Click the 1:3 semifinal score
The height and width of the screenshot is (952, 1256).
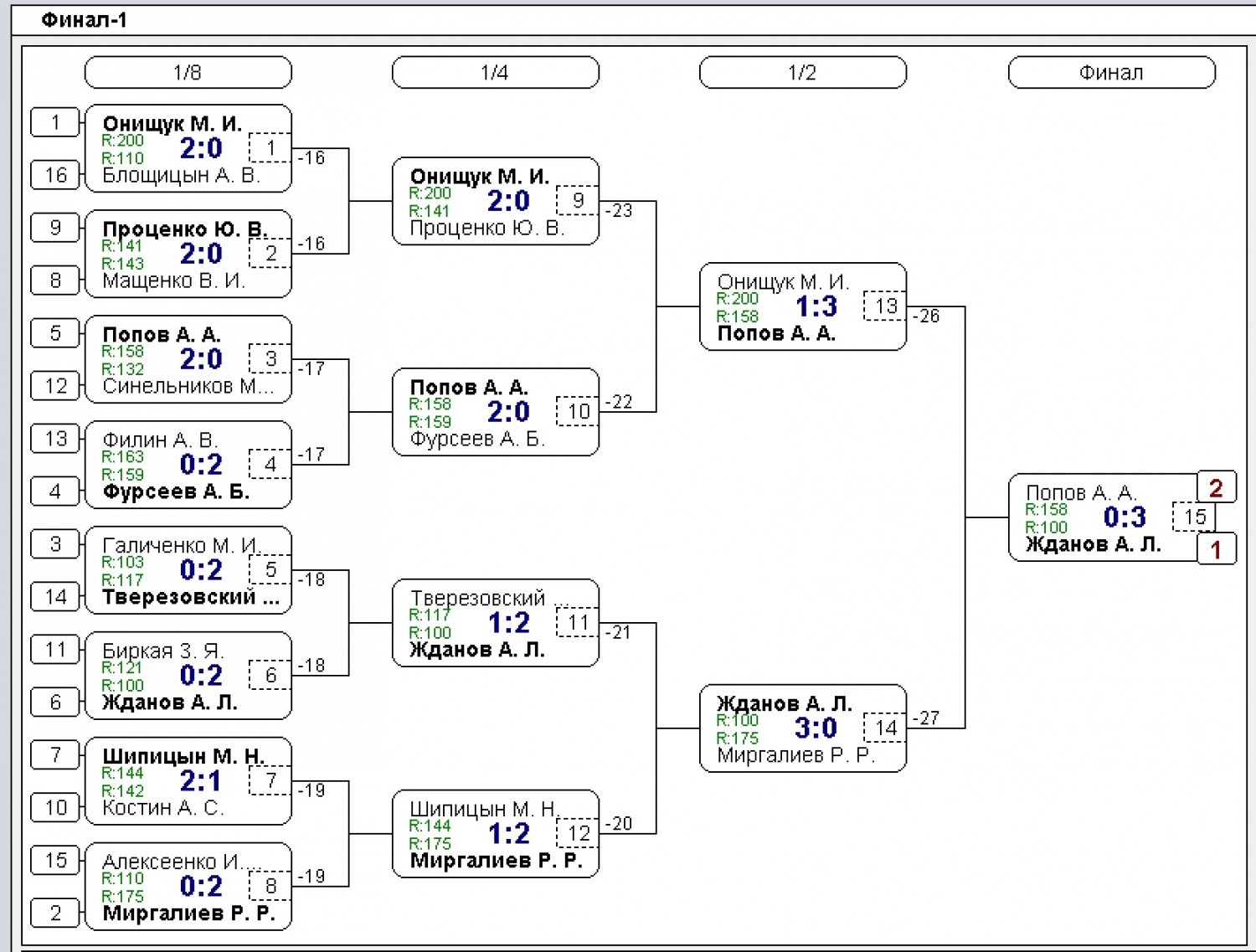[816, 306]
